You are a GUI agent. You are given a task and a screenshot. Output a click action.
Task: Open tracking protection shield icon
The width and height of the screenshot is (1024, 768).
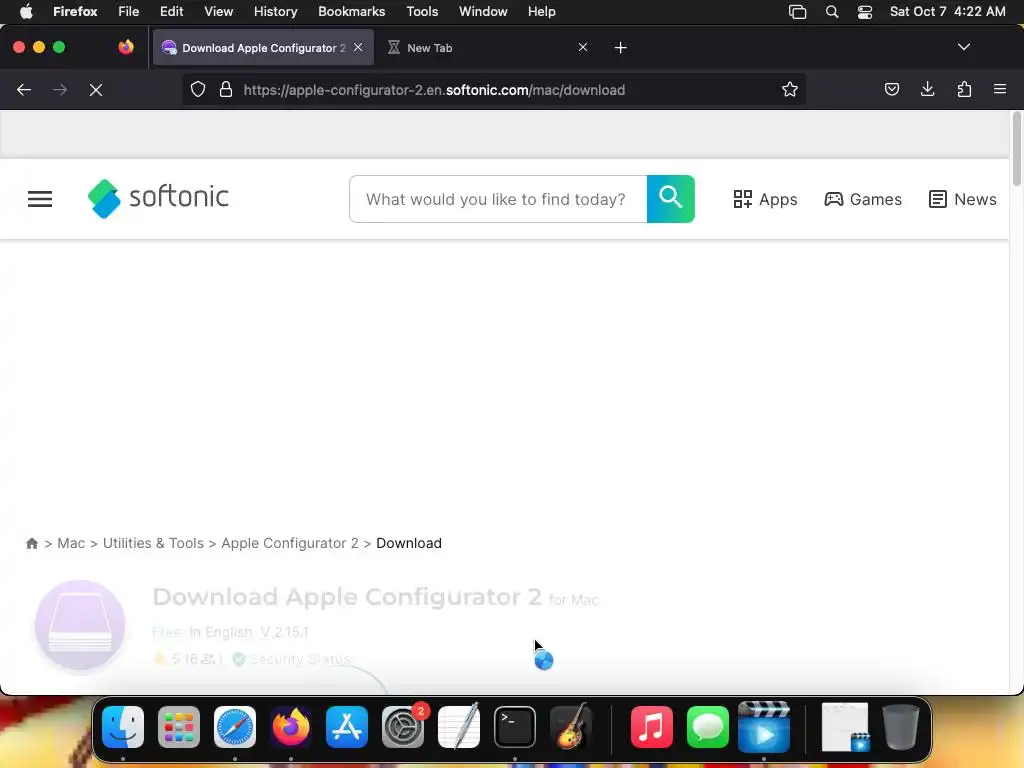click(198, 89)
